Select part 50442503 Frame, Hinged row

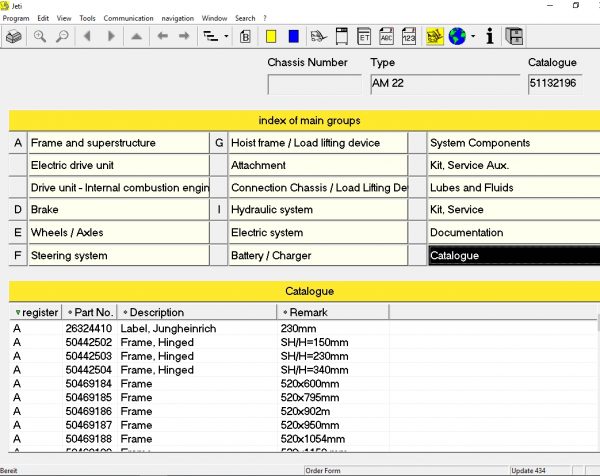tap(304, 356)
